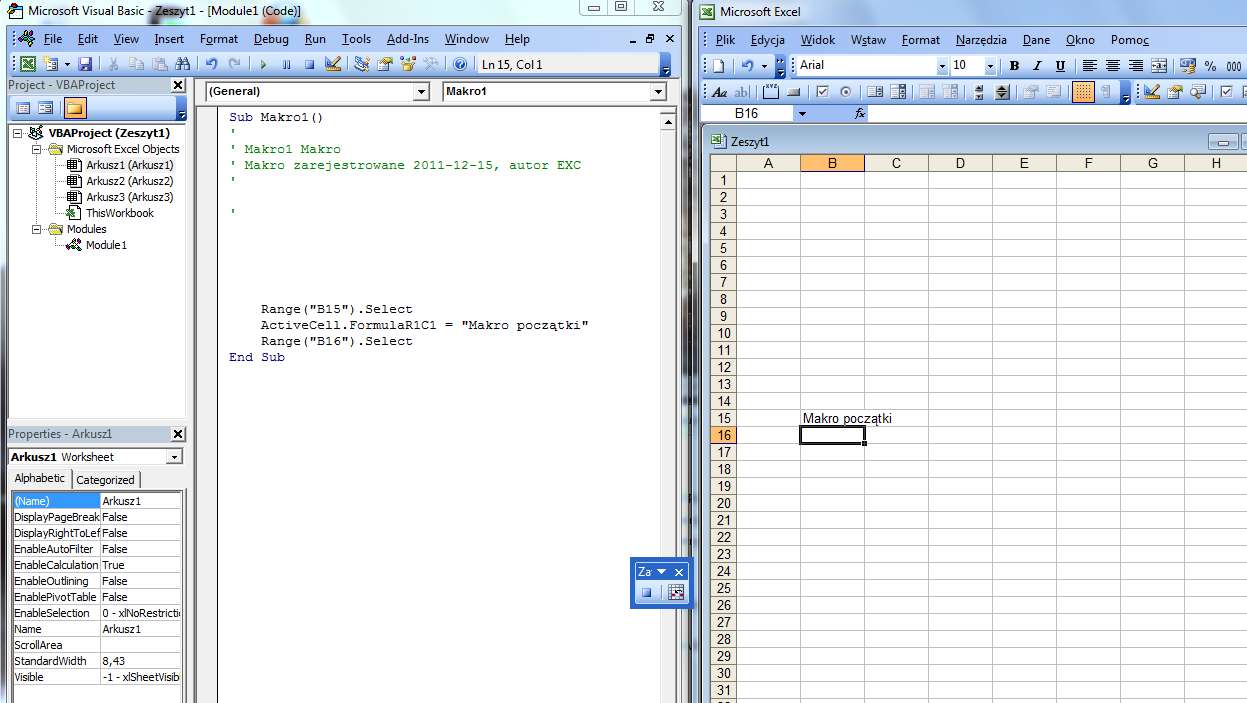Open the procedure dropdown showing Makro1
The width and height of the screenshot is (1247, 703).
tap(658, 91)
